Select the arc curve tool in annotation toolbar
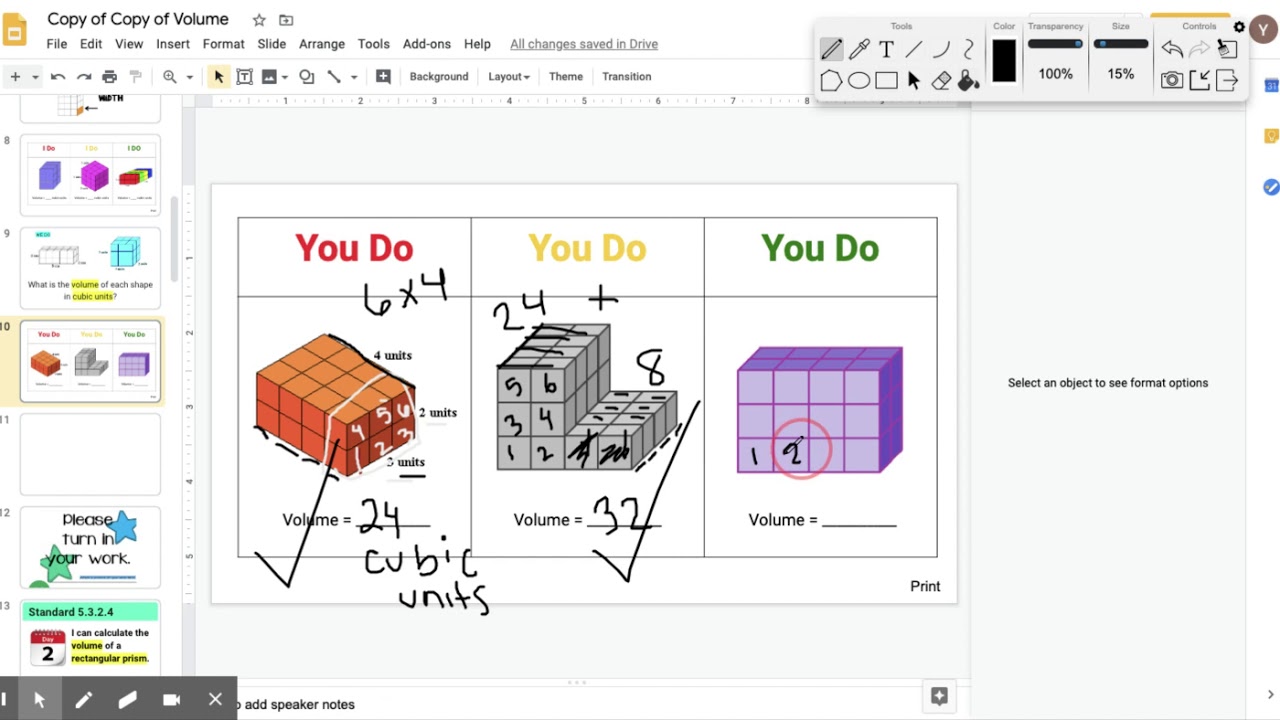 pos(941,49)
